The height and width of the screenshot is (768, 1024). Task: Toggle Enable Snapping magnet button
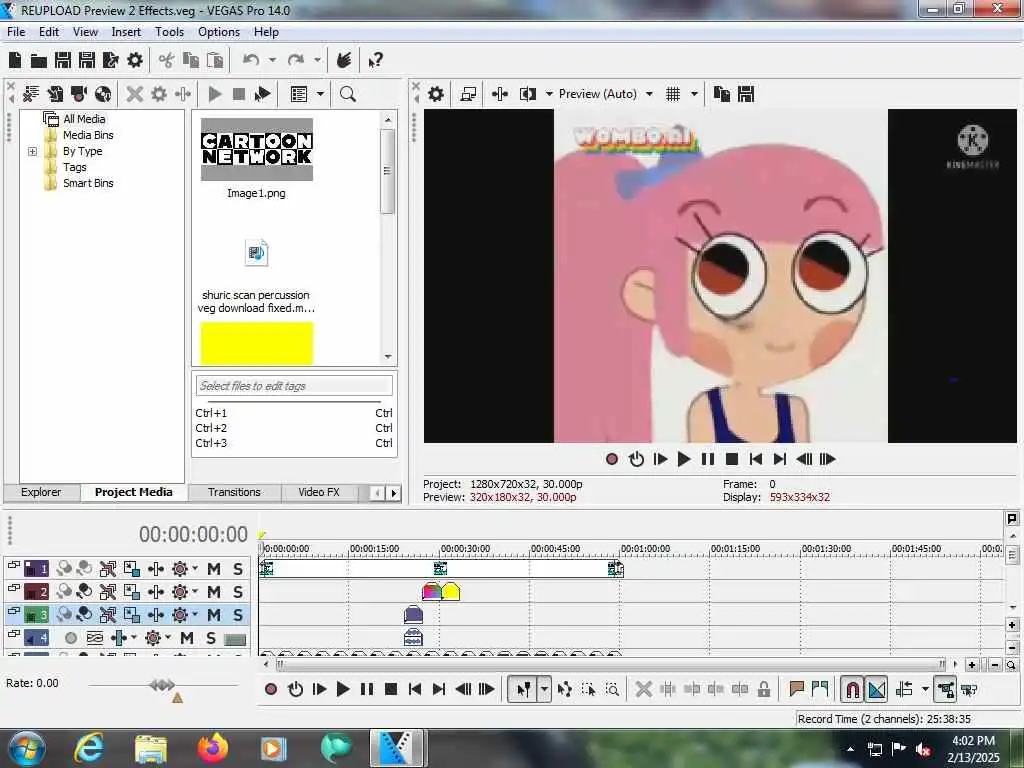click(x=852, y=690)
